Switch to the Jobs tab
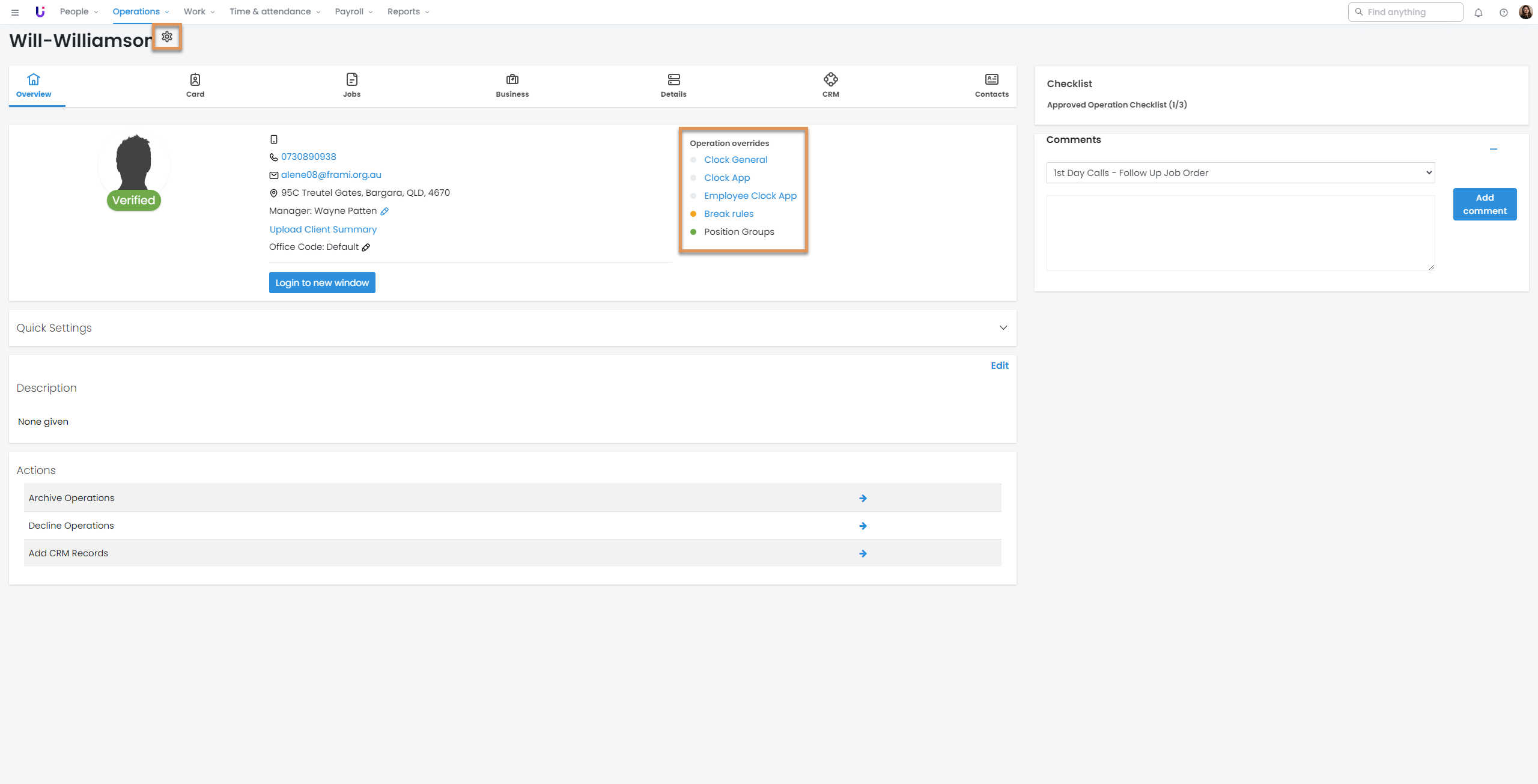The width and height of the screenshot is (1538, 784). 351,85
